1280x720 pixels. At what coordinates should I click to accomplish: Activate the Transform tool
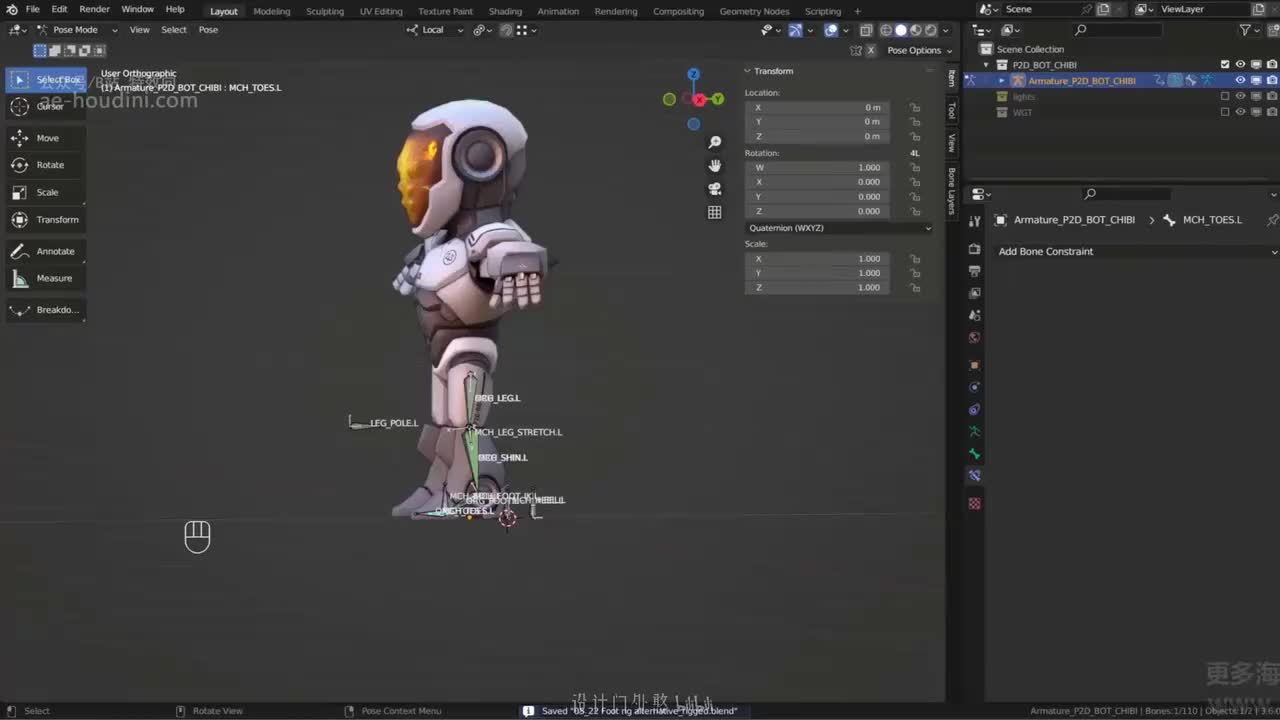(46, 219)
